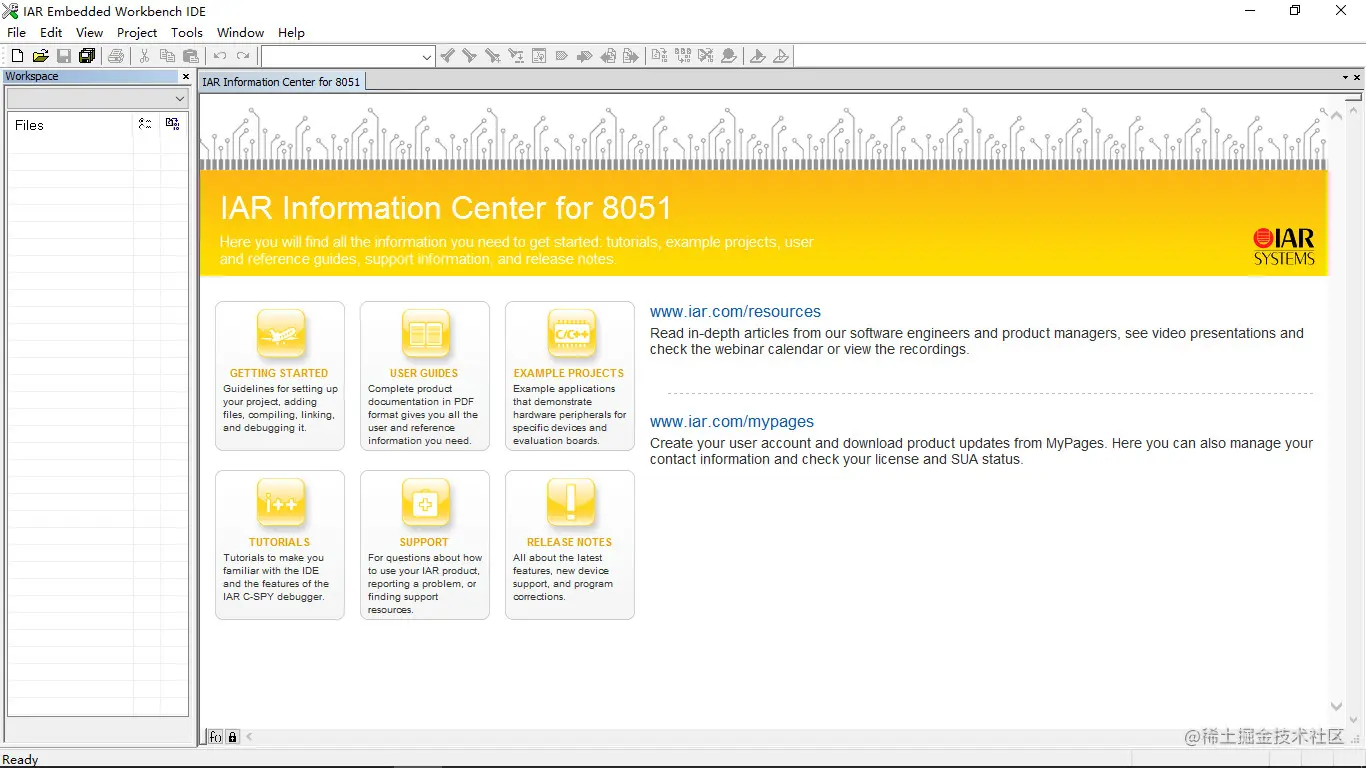The width and height of the screenshot is (1366, 768).
Task: Toggle the padlock icon below the editor
Action: [x=232, y=737]
